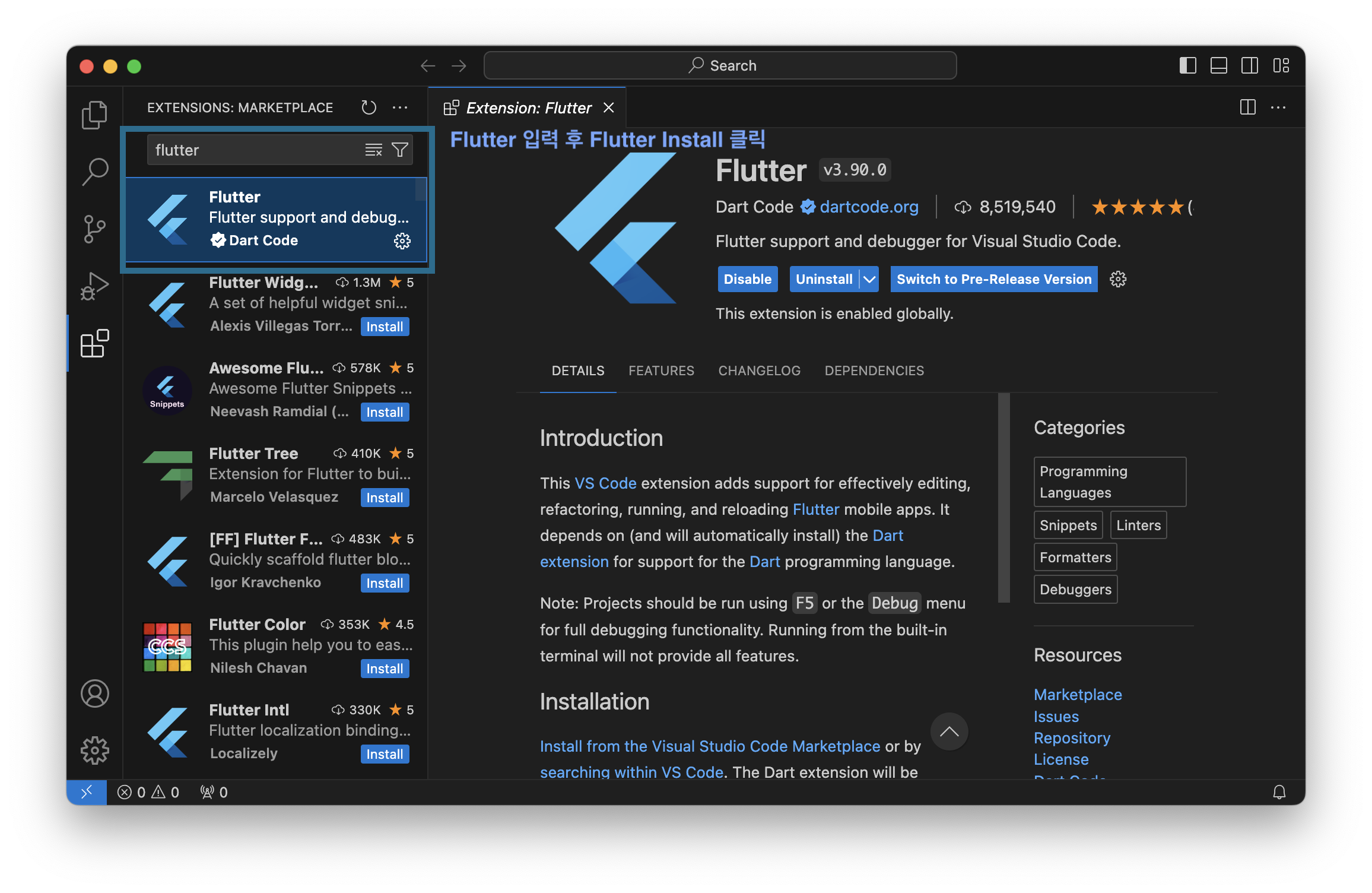Install Awesome Flutter Snippets extension

(385, 412)
